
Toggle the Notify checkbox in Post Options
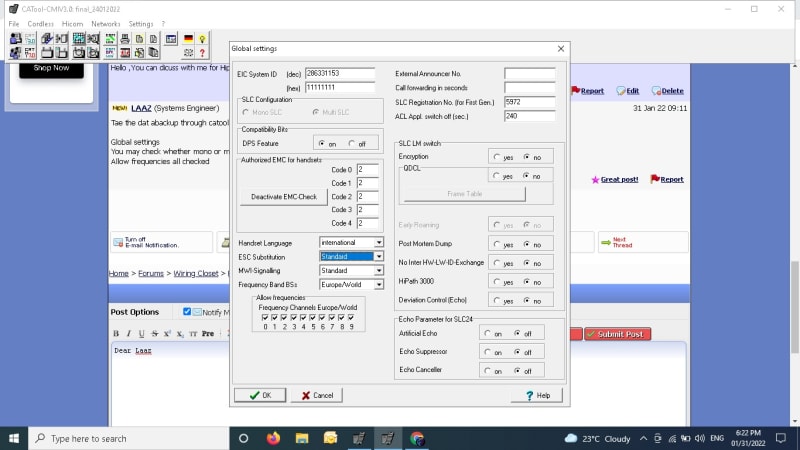point(187,312)
